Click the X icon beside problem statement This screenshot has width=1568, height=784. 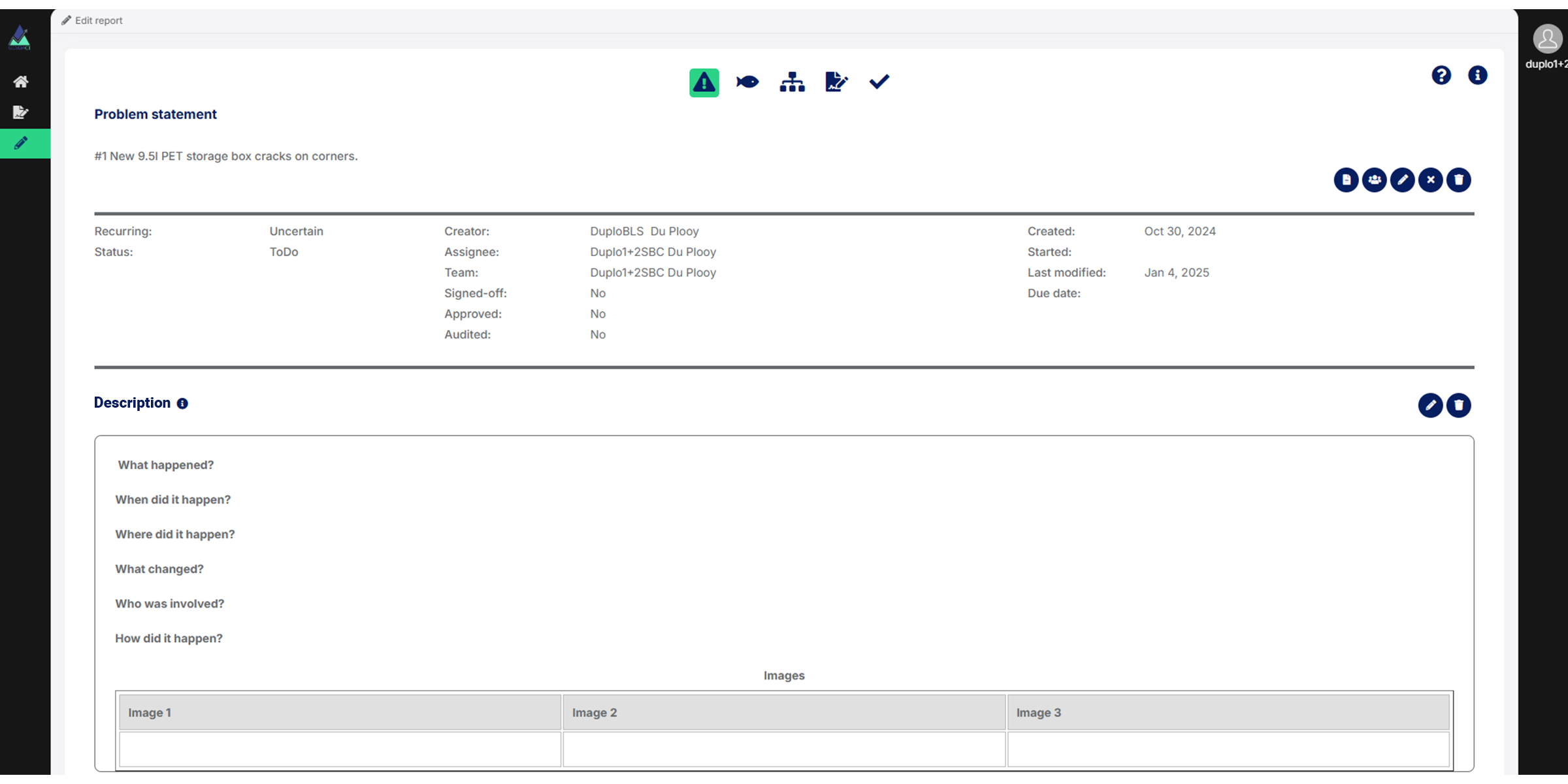click(1430, 180)
